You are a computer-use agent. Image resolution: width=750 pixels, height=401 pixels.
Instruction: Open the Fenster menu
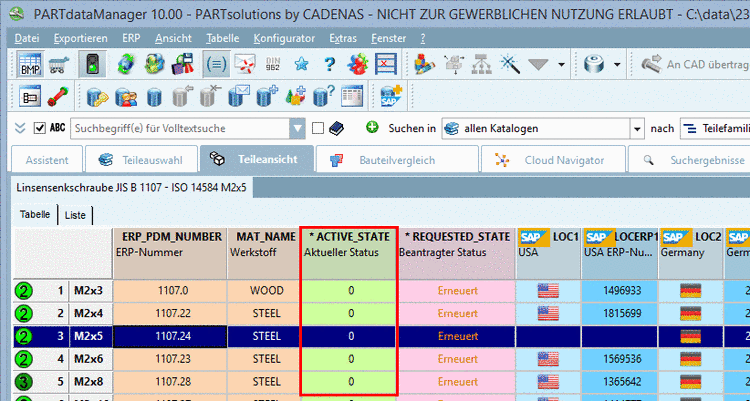point(388,38)
